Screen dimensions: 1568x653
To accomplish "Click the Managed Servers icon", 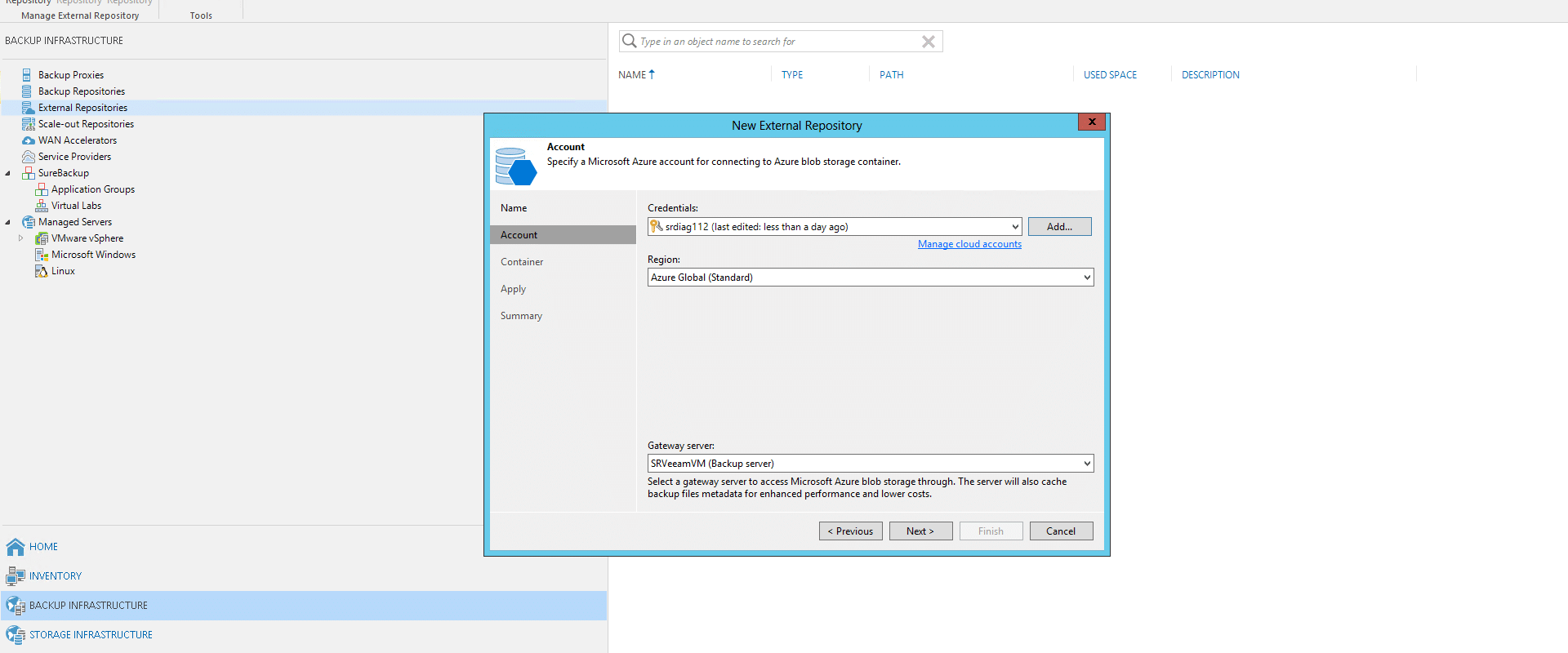I will tap(28, 222).
